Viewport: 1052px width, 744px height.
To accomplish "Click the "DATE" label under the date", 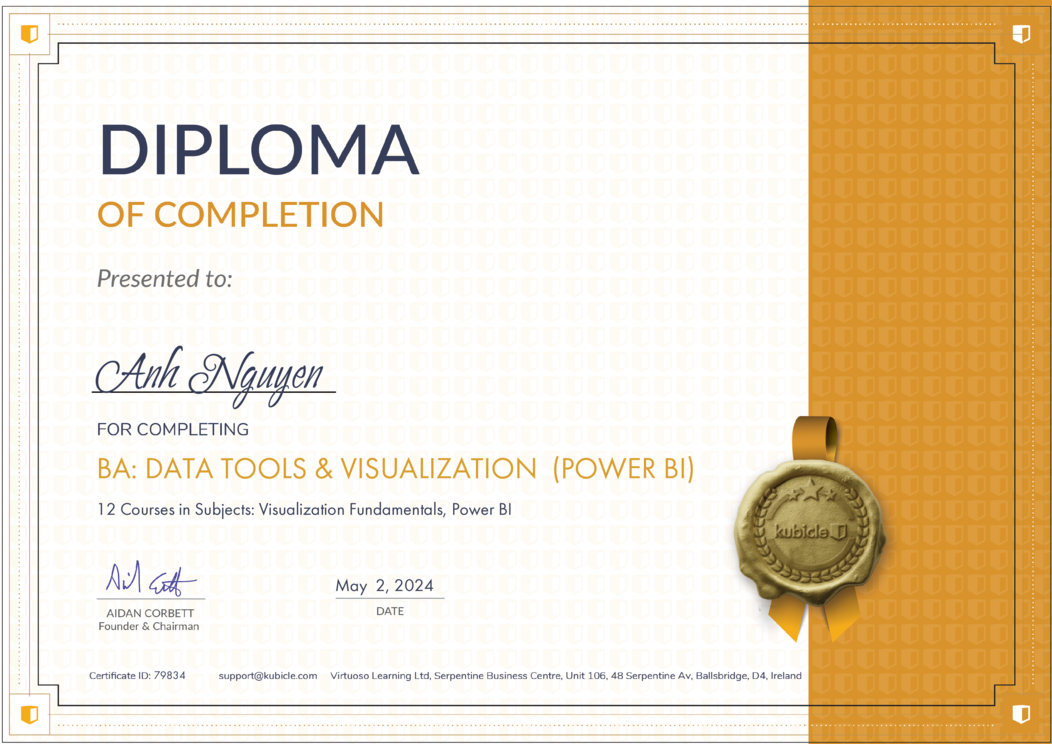I will pyautogui.click(x=390, y=611).
